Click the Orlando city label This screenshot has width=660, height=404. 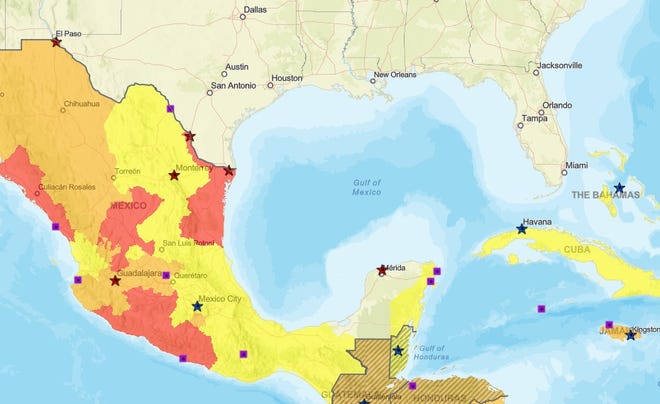pos(557,105)
